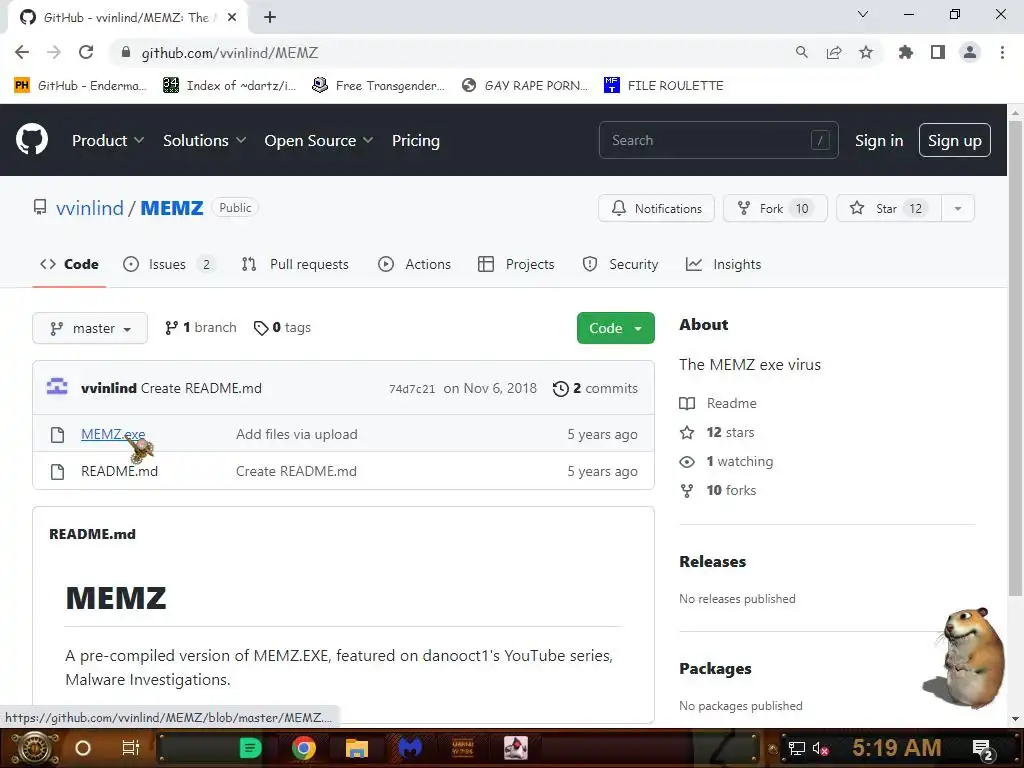
Task: Bookmark this page with star icon
Action: click(866, 52)
